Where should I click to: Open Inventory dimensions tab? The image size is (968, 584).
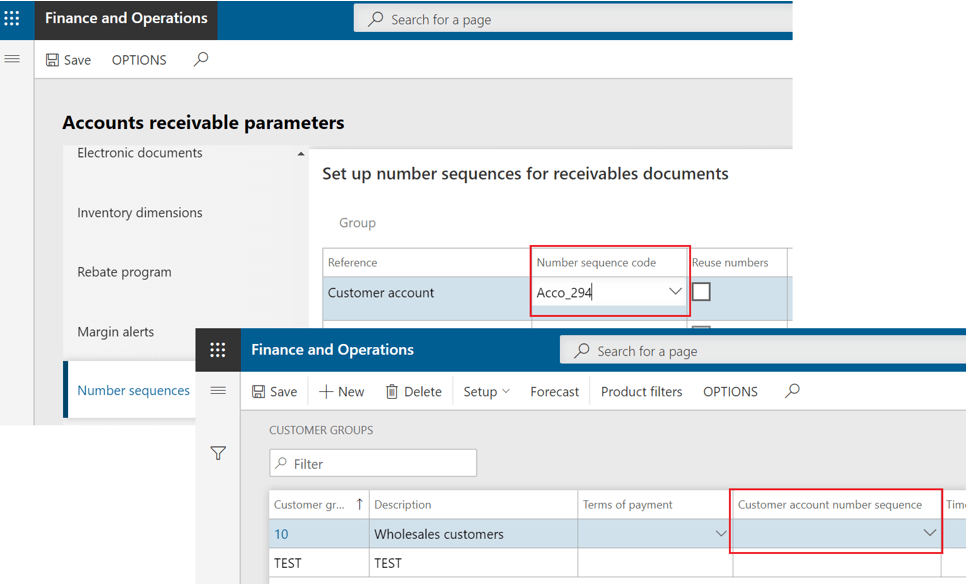140,213
